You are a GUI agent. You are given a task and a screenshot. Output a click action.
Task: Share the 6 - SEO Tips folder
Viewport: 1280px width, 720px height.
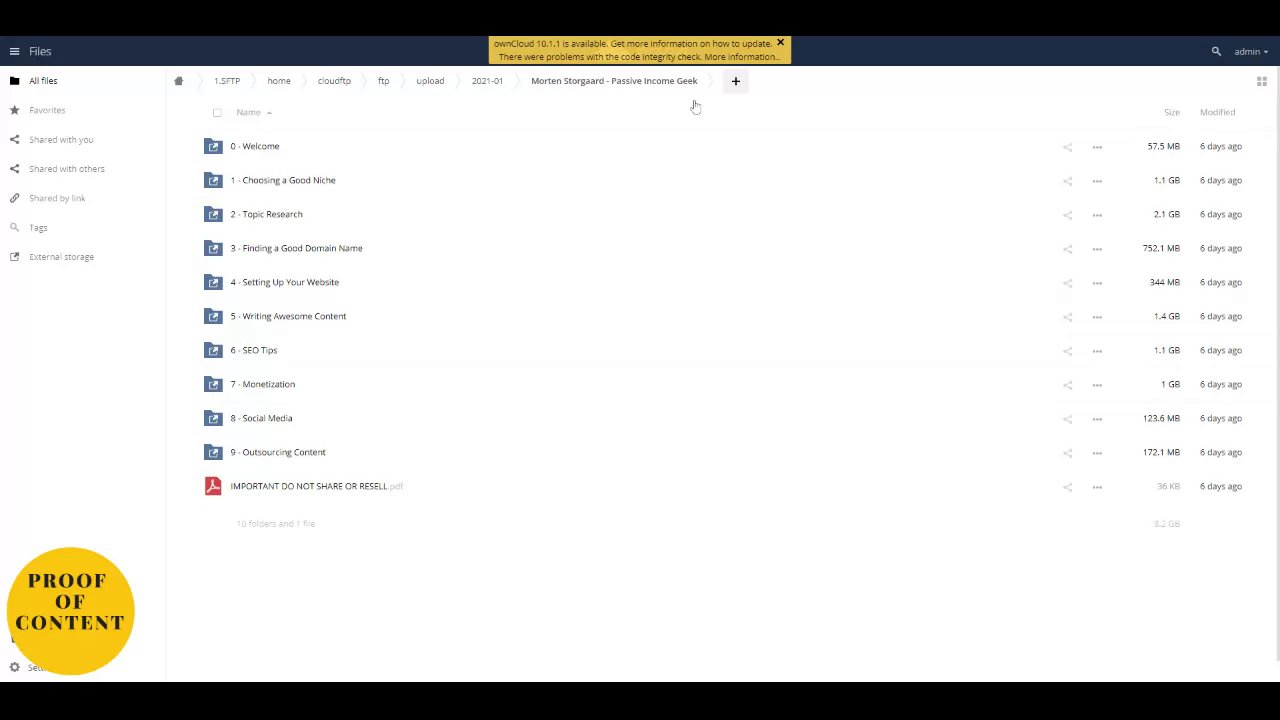click(x=1067, y=351)
